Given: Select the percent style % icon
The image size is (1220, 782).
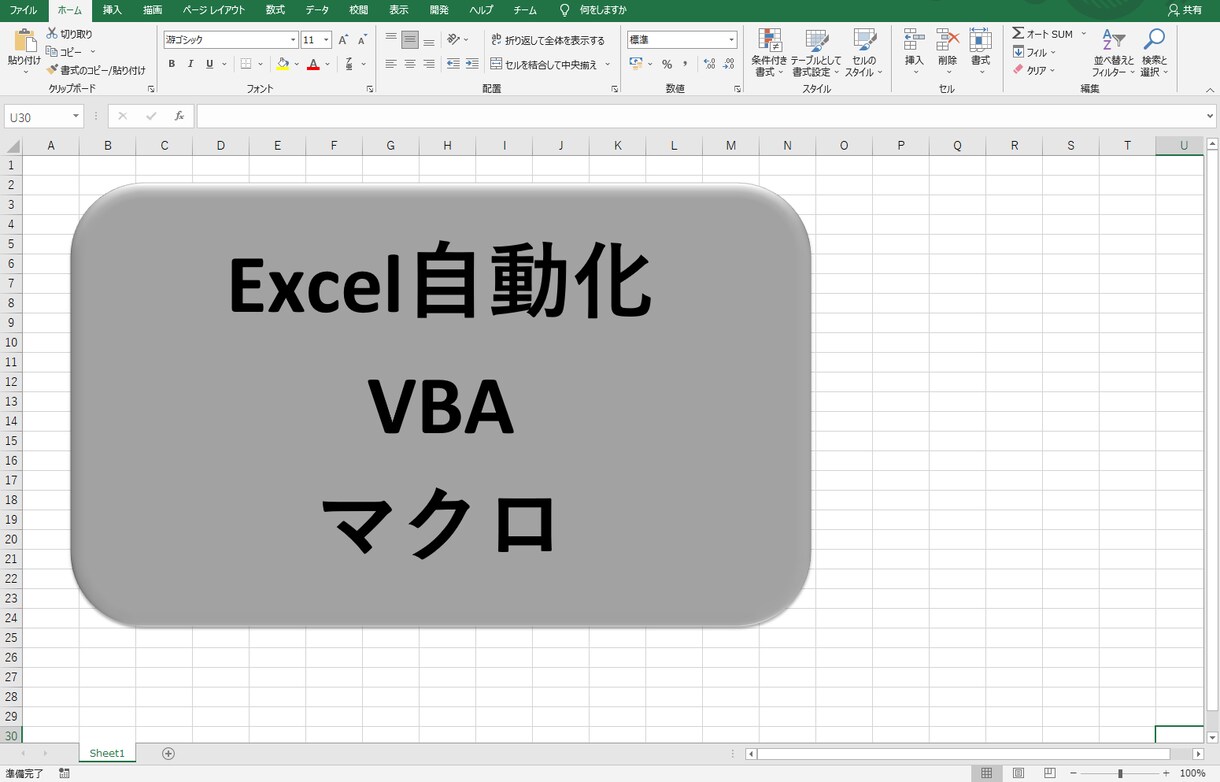Looking at the screenshot, I should coord(666,63).
